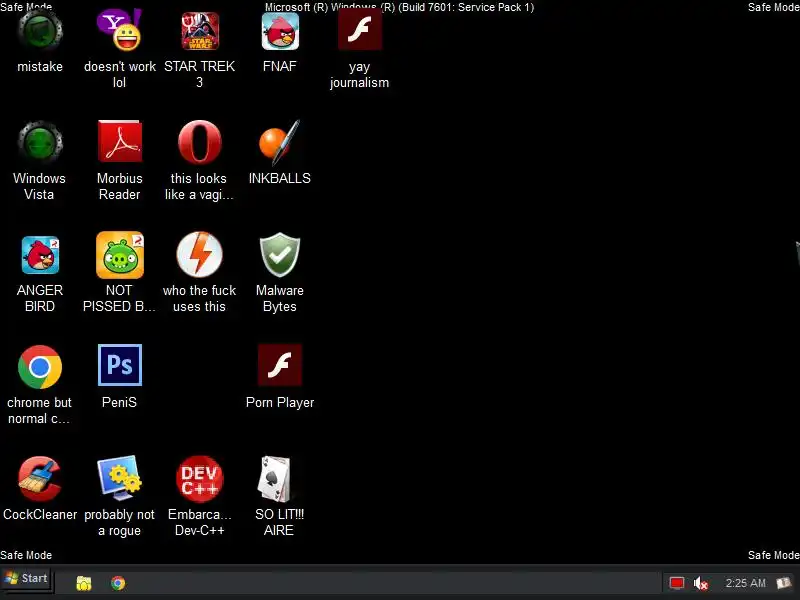
Task: Select the 'INKBALLS' desktop icon
Action: coord(280,142)
